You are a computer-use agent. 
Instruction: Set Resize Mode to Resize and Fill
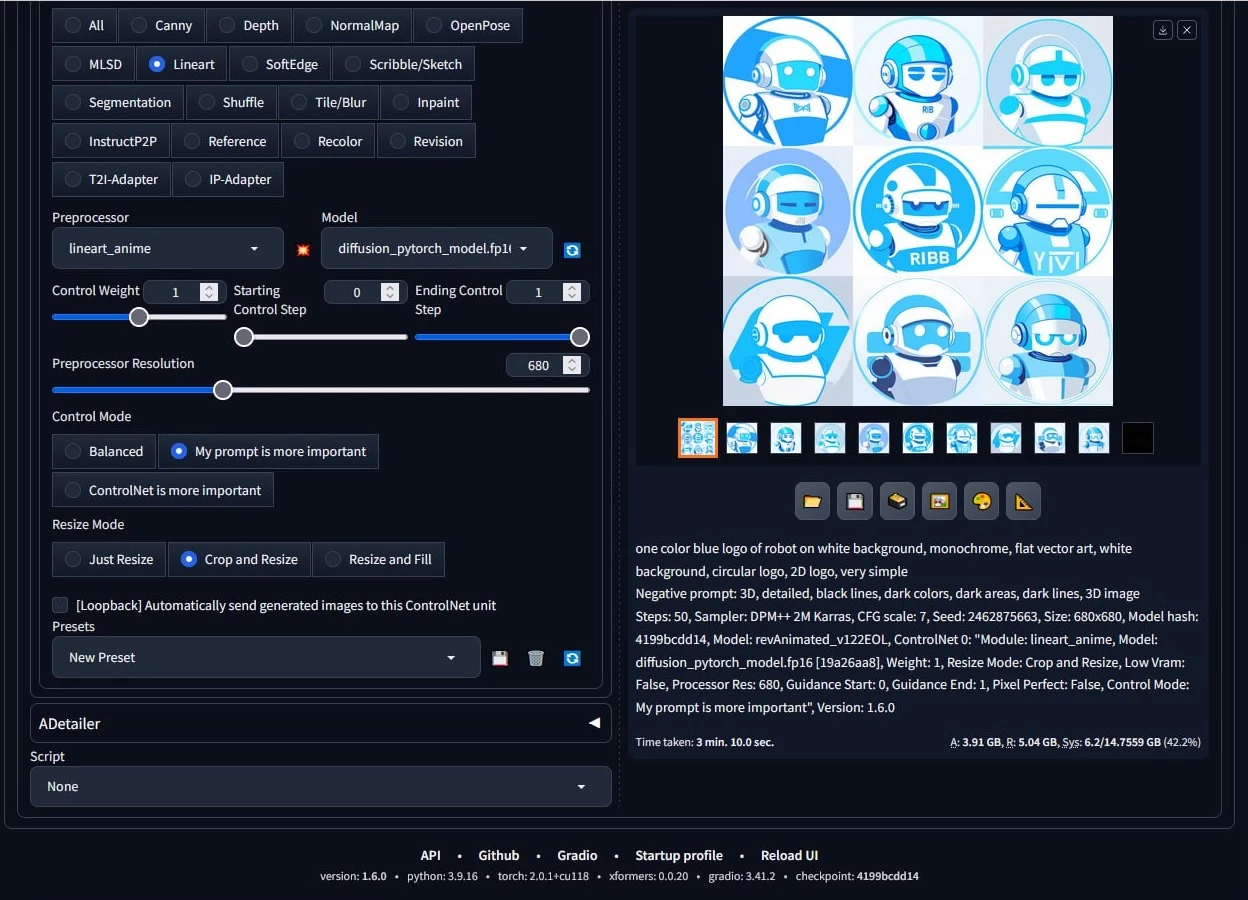[x=378, y=559]
